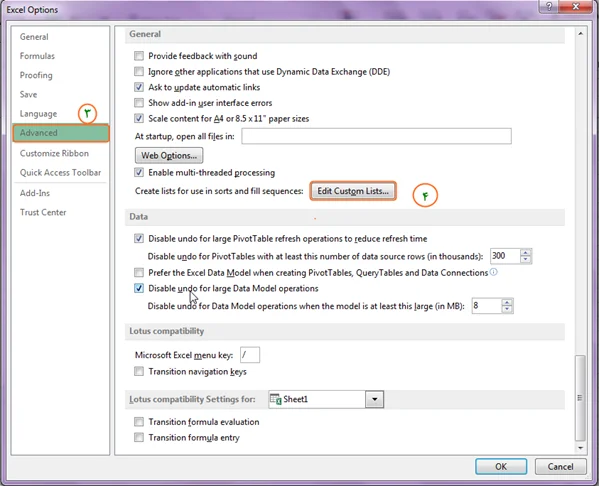Screen dimensions: 599x486
Task: Click the vertical scrollbar thumb
Action: click(580, 398)
